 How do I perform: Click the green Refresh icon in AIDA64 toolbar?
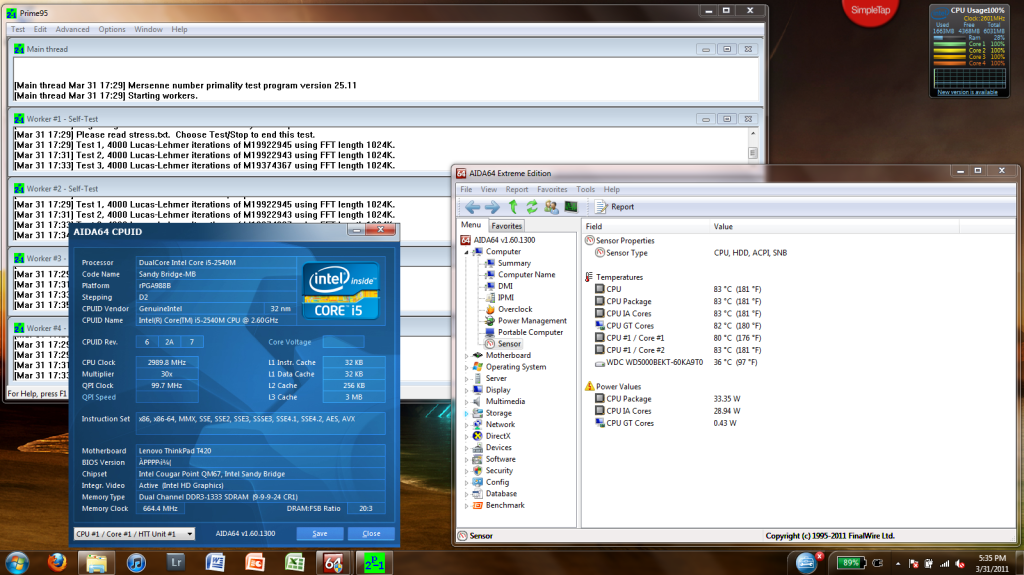(x=532, y=206)
